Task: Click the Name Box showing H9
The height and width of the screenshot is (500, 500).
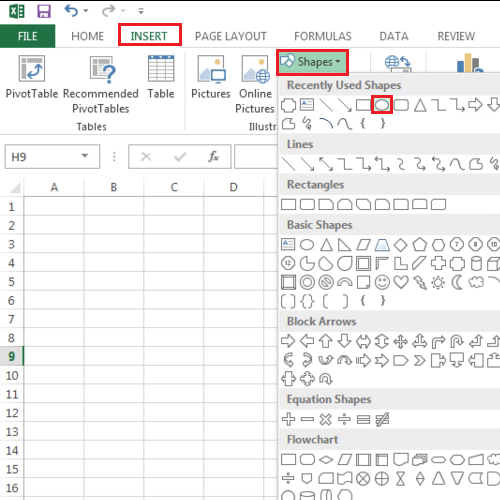Action: [52, 156]
